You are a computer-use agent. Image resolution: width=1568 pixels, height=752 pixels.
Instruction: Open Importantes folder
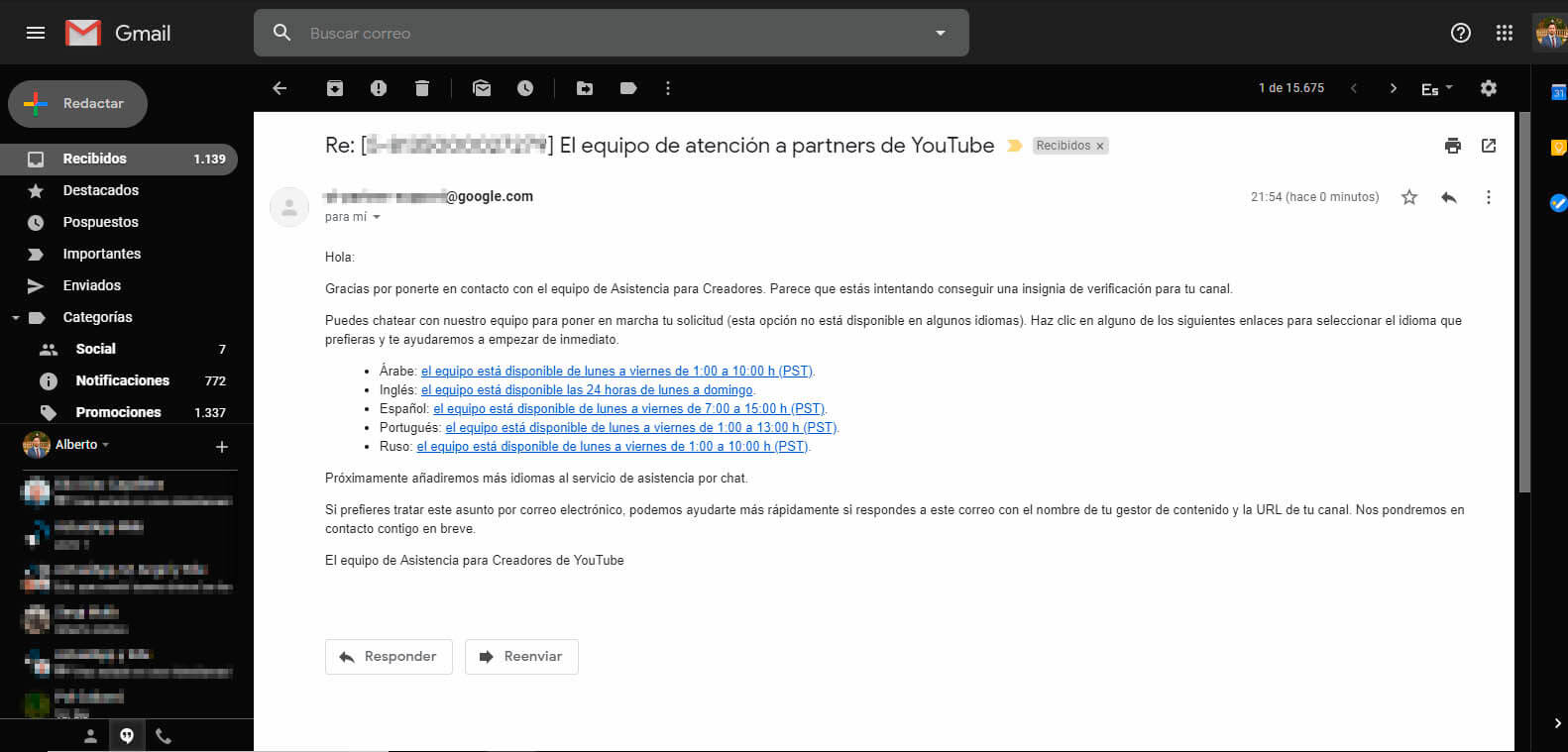click(x=119, y=254)
